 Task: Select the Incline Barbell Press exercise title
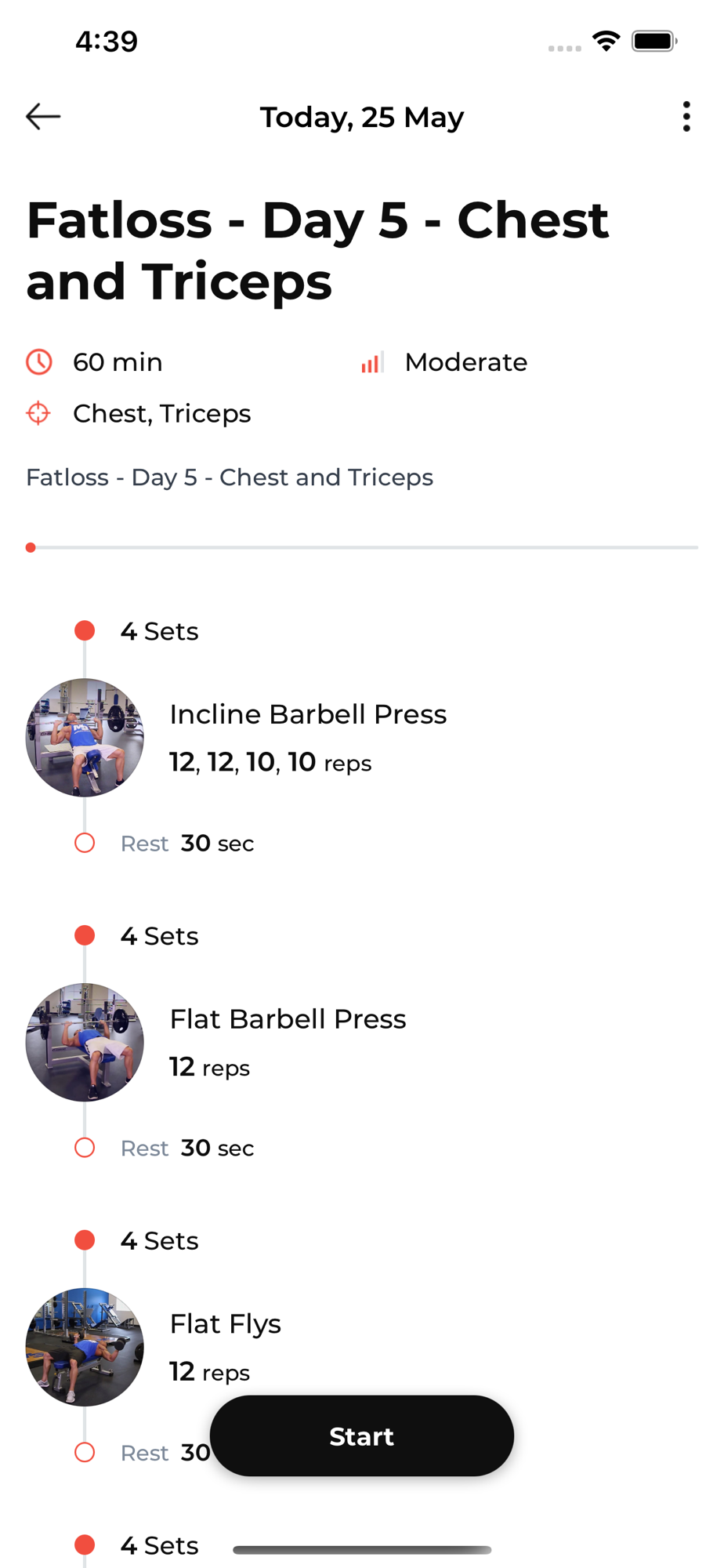[x=308, y=714]
